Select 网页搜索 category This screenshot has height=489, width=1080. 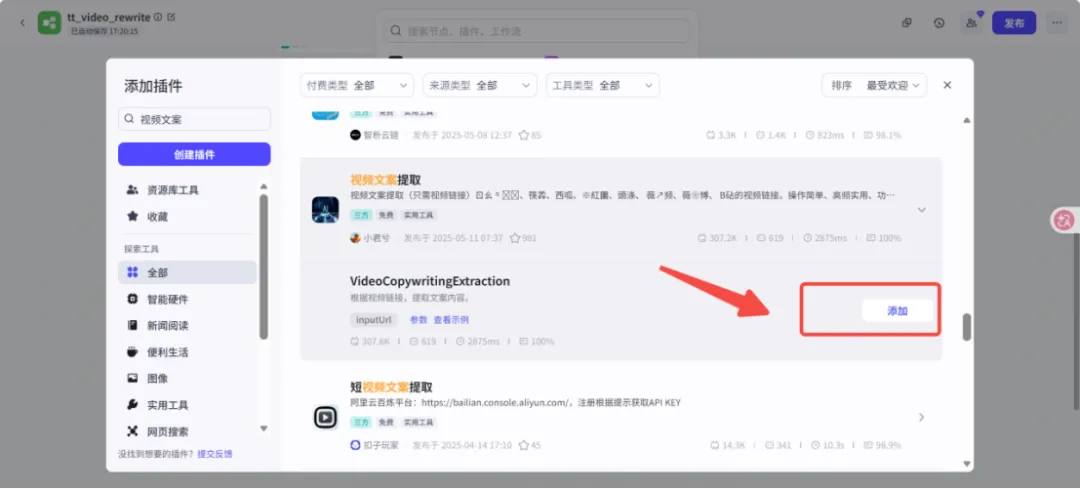[x=187, y=431]
